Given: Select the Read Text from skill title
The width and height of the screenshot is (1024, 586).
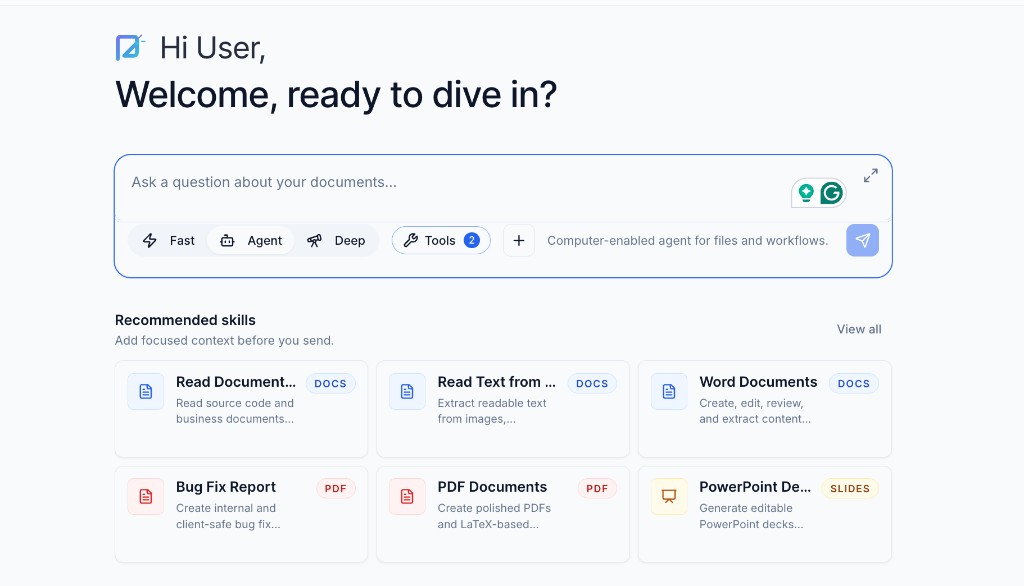Looking at the screenshot, I should click(496, 382).
